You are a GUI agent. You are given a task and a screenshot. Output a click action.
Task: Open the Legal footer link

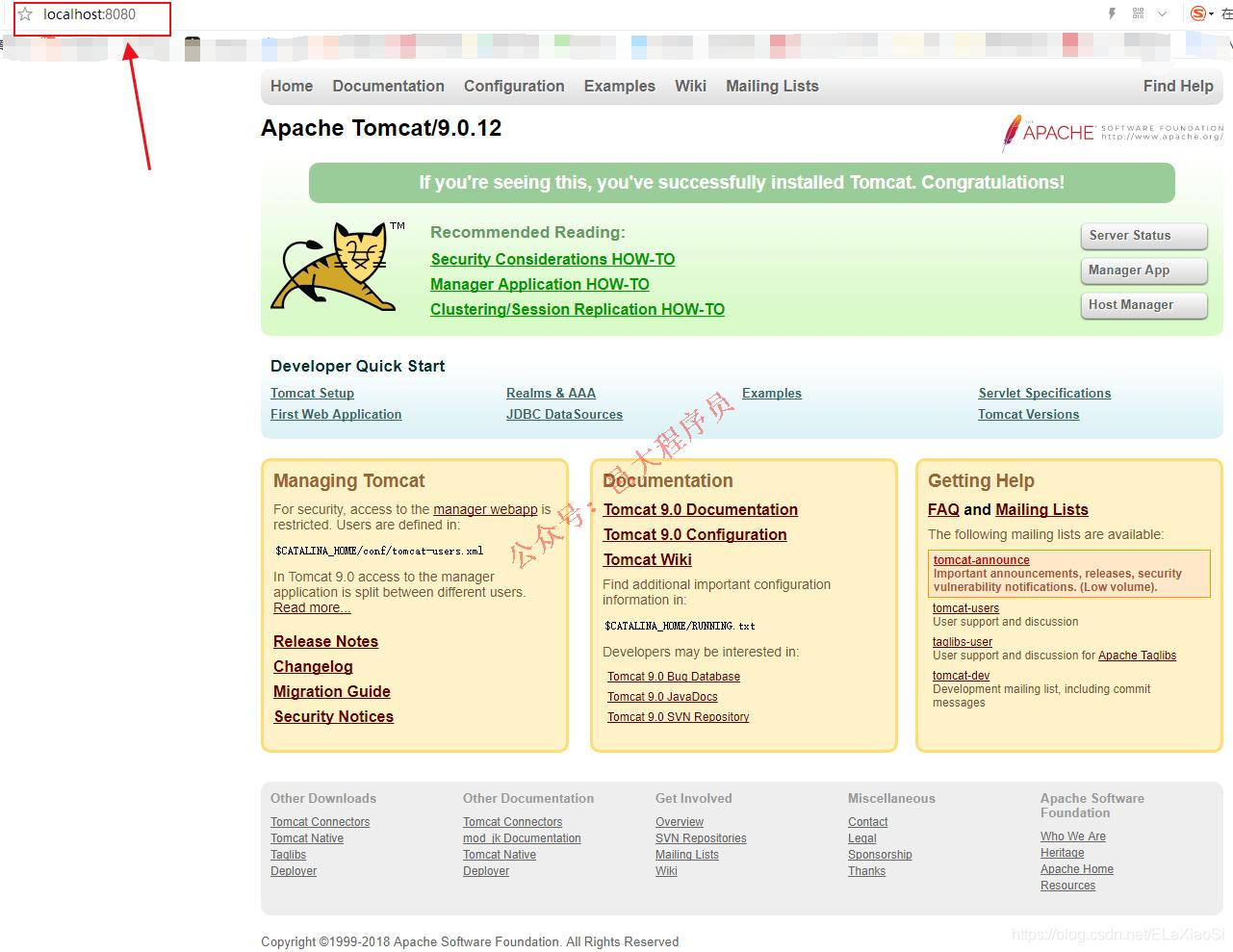[862, 838]
